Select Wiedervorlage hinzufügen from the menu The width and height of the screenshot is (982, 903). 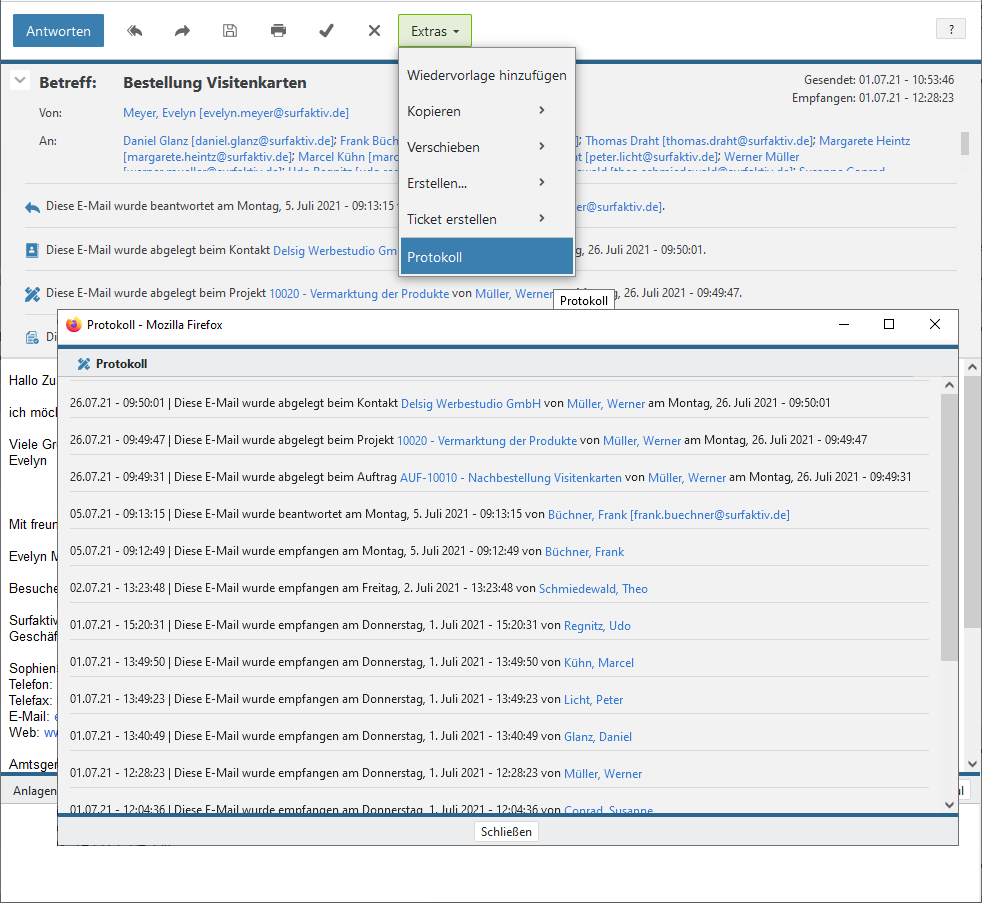tap(487, 75)
